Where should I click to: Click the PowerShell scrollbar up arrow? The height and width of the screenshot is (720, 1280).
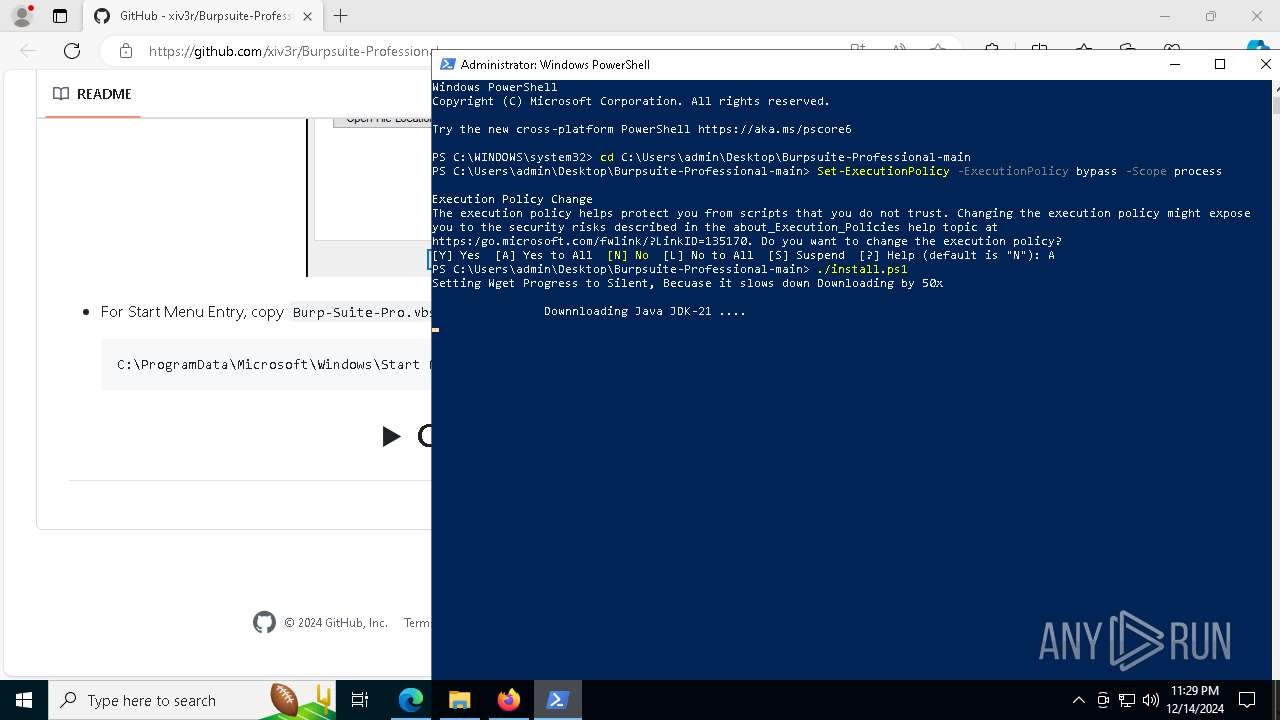click(x=1275, y=88)
